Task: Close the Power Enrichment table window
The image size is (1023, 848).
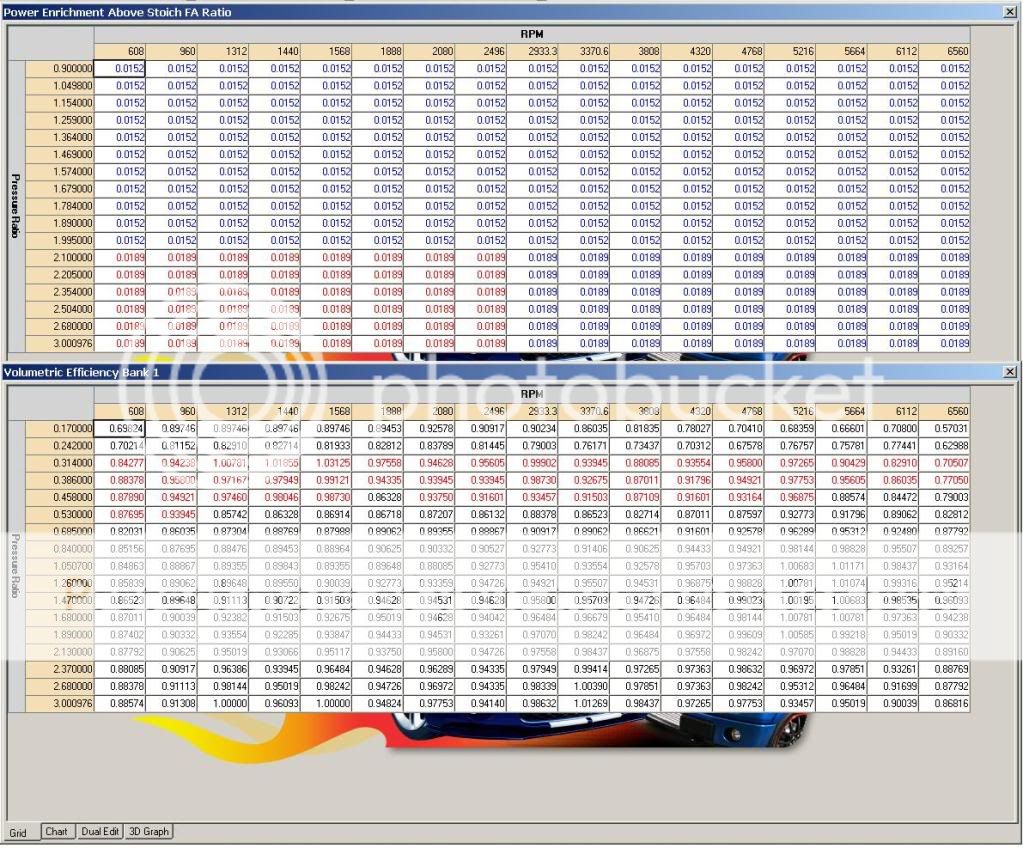Action: (x=1011, y=12)
